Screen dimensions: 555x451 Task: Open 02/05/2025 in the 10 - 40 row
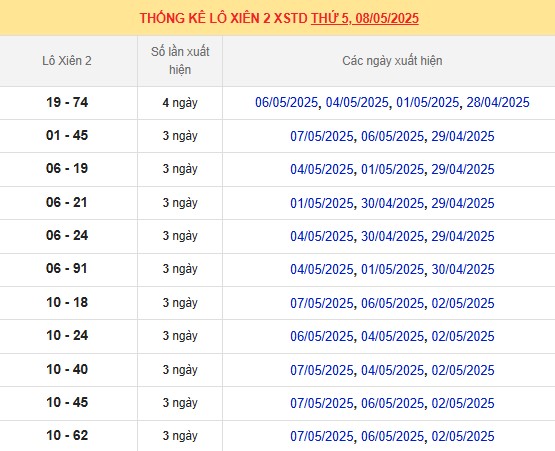point(463,370)
